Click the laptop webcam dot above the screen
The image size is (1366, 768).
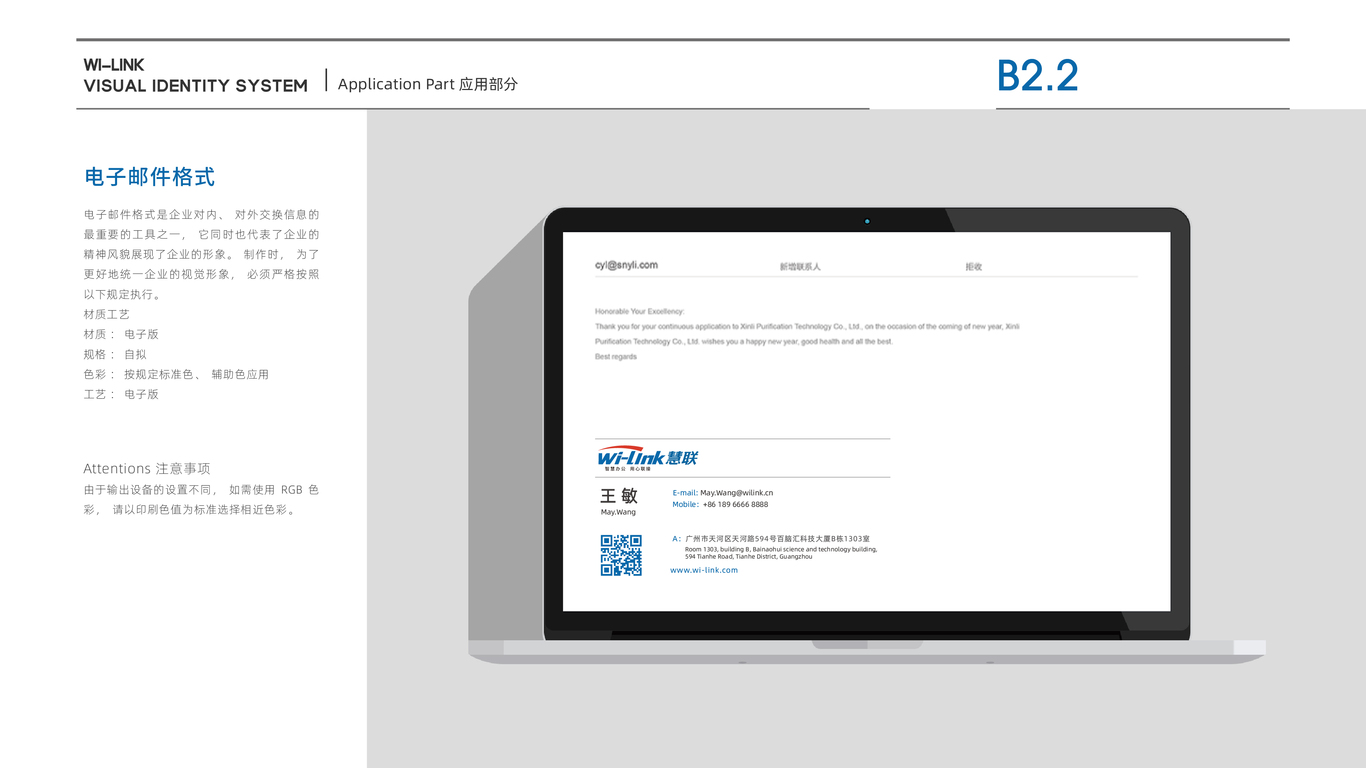pos(867,221)
